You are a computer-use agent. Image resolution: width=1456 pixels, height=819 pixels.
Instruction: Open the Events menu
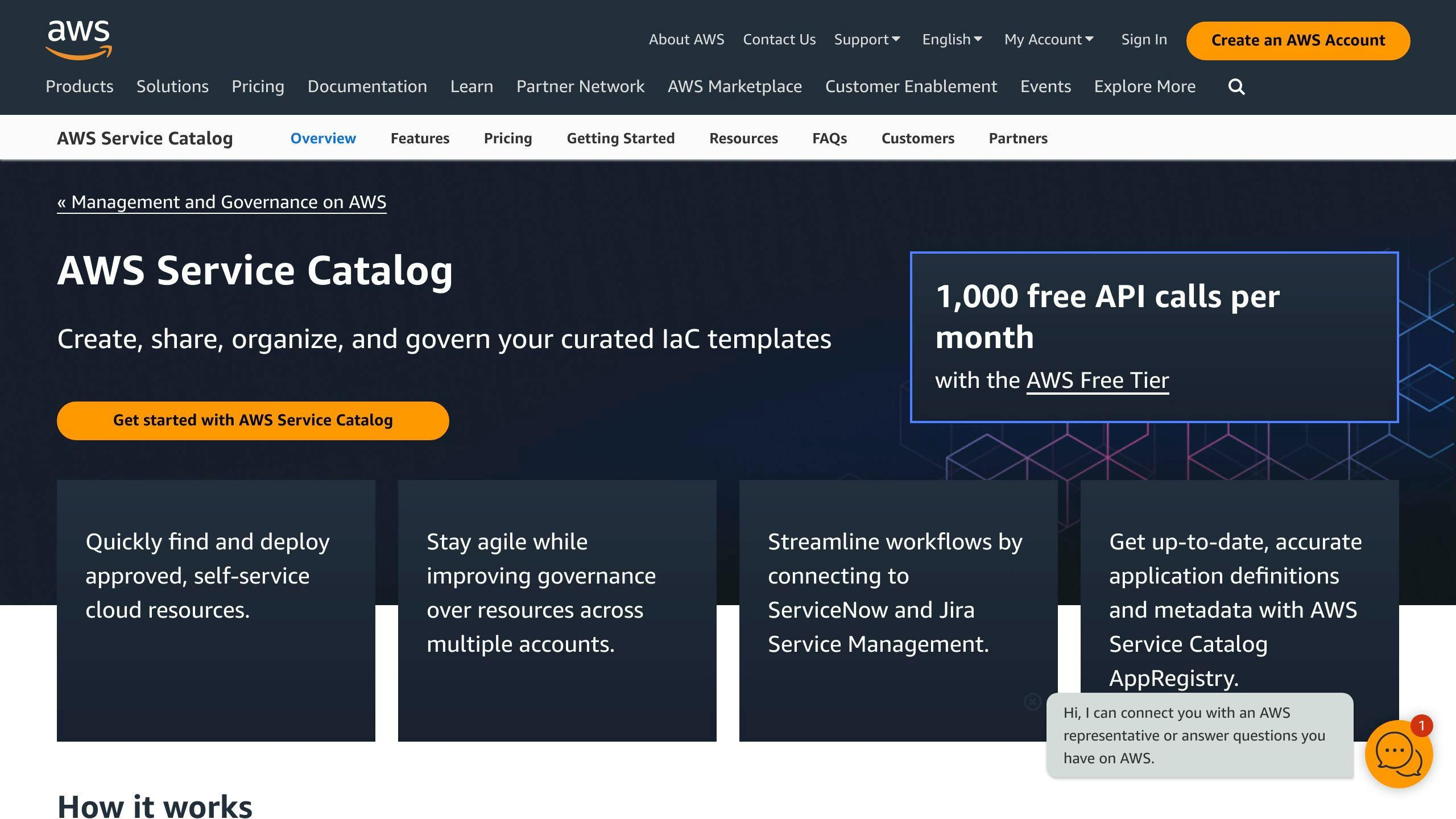pos(1045,86)
